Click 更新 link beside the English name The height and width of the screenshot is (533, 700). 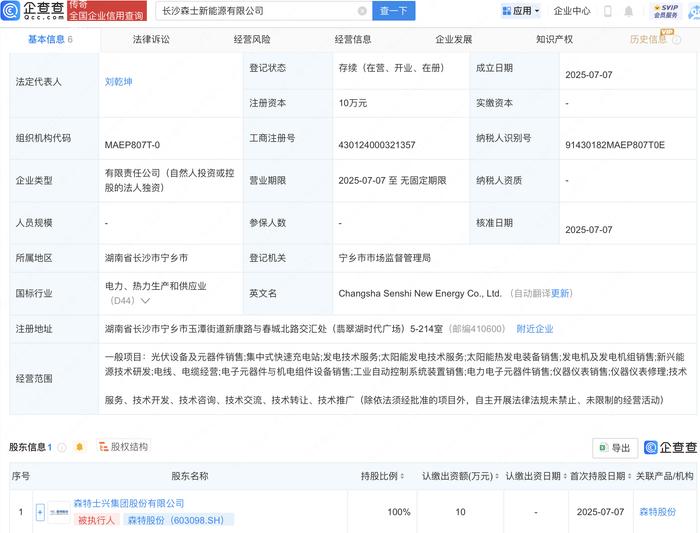pos(560,293)
